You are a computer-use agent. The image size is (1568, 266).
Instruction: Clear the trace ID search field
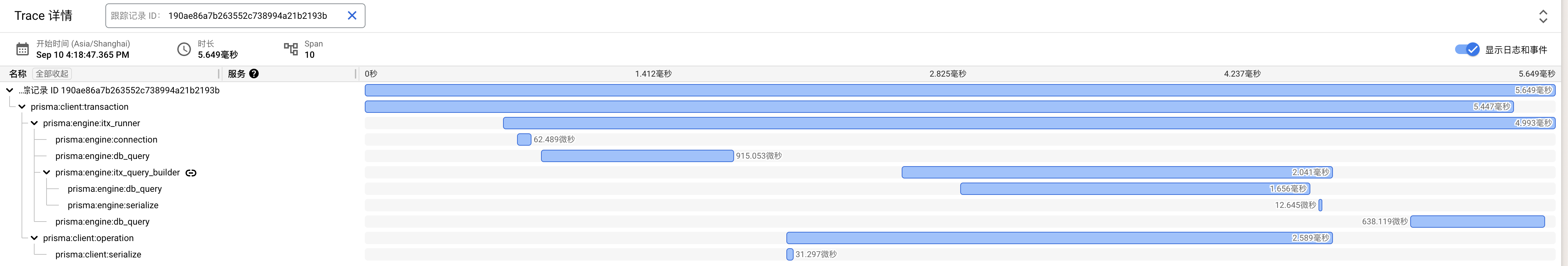tap(352, 16)
